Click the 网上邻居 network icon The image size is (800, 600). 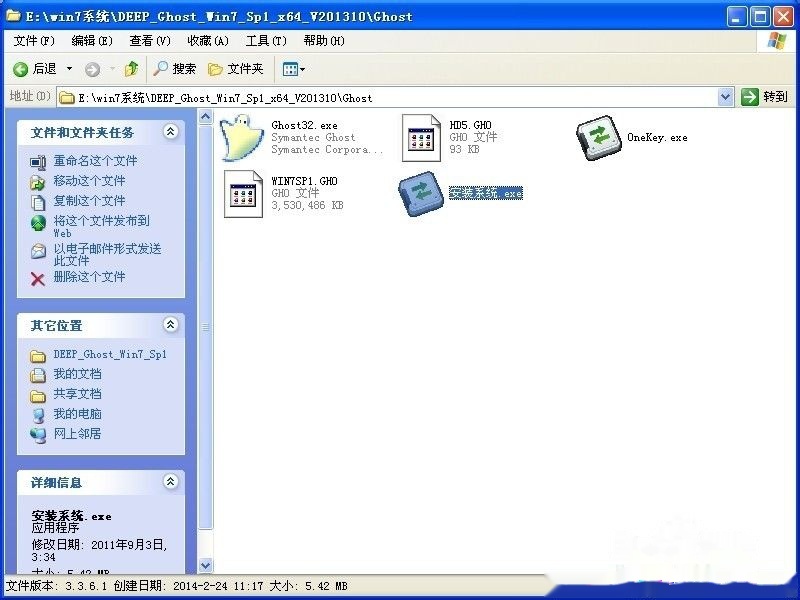(x=38, y=435)
